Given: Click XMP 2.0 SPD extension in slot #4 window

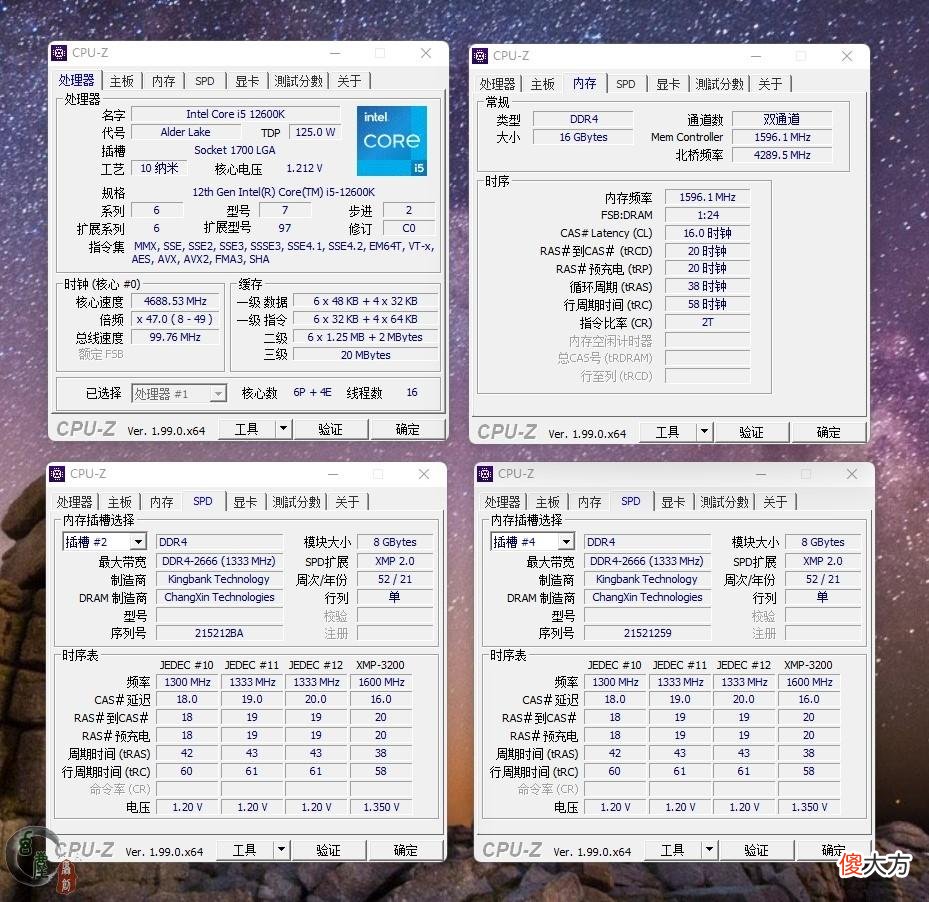Looking at the screenshot, I should pyautogui.click(x=822, y=561).
